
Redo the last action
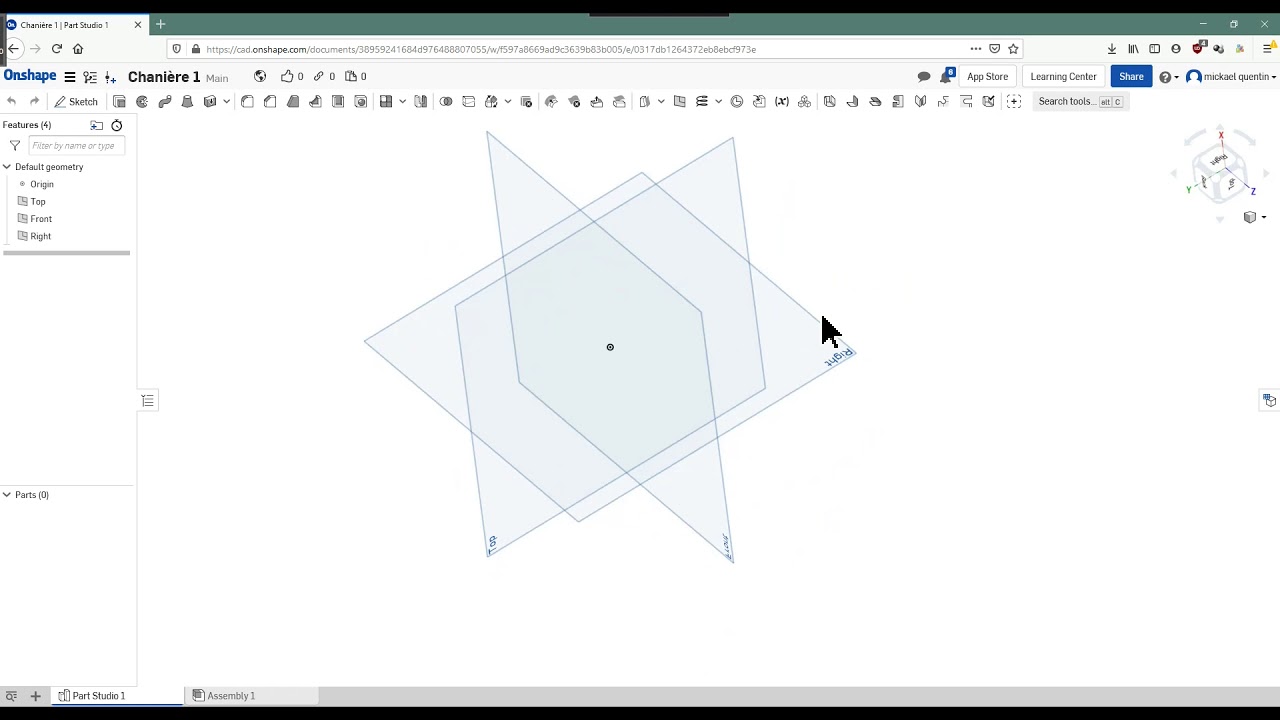pos(34,101)
